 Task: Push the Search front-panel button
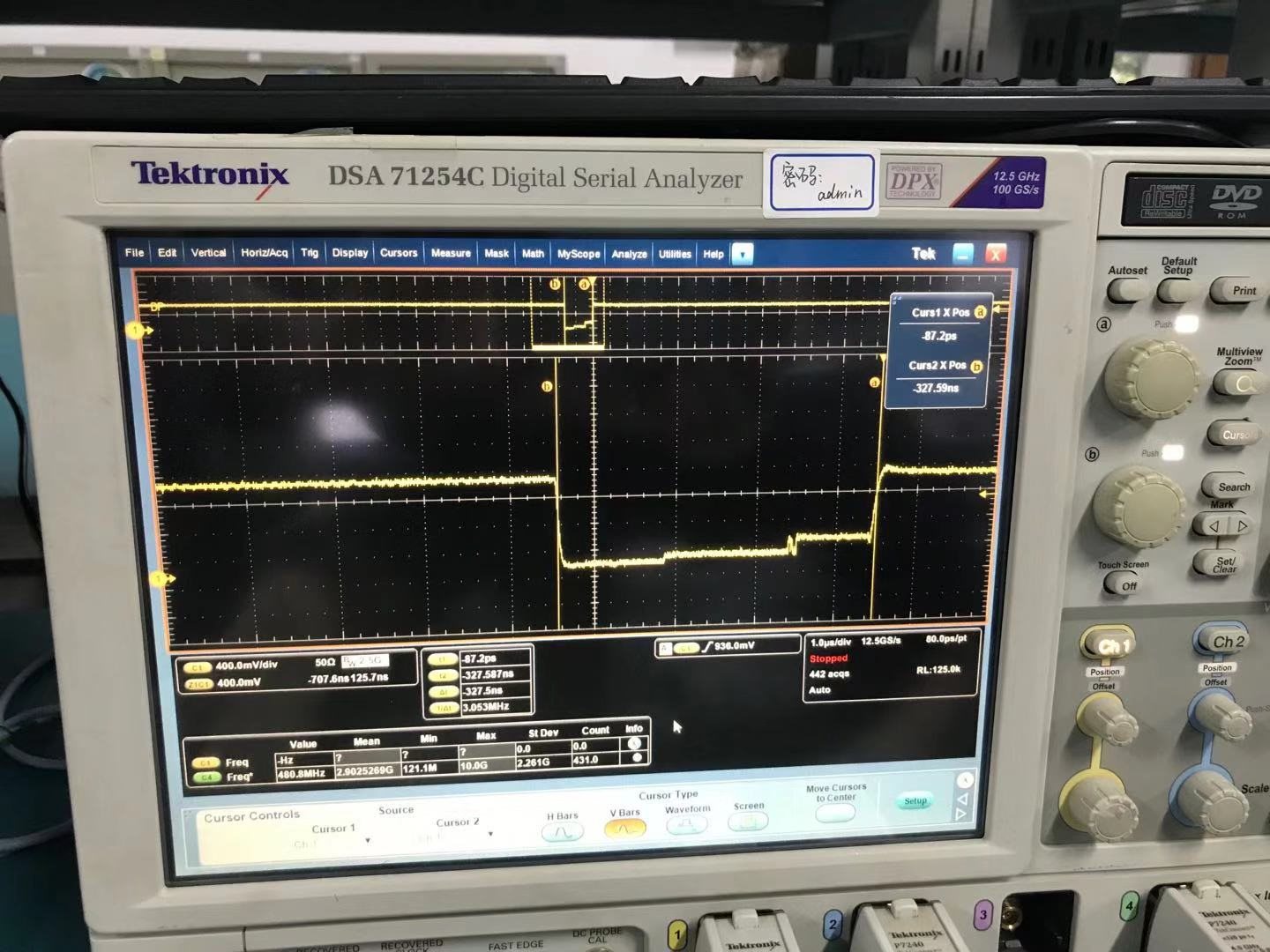1229,486
